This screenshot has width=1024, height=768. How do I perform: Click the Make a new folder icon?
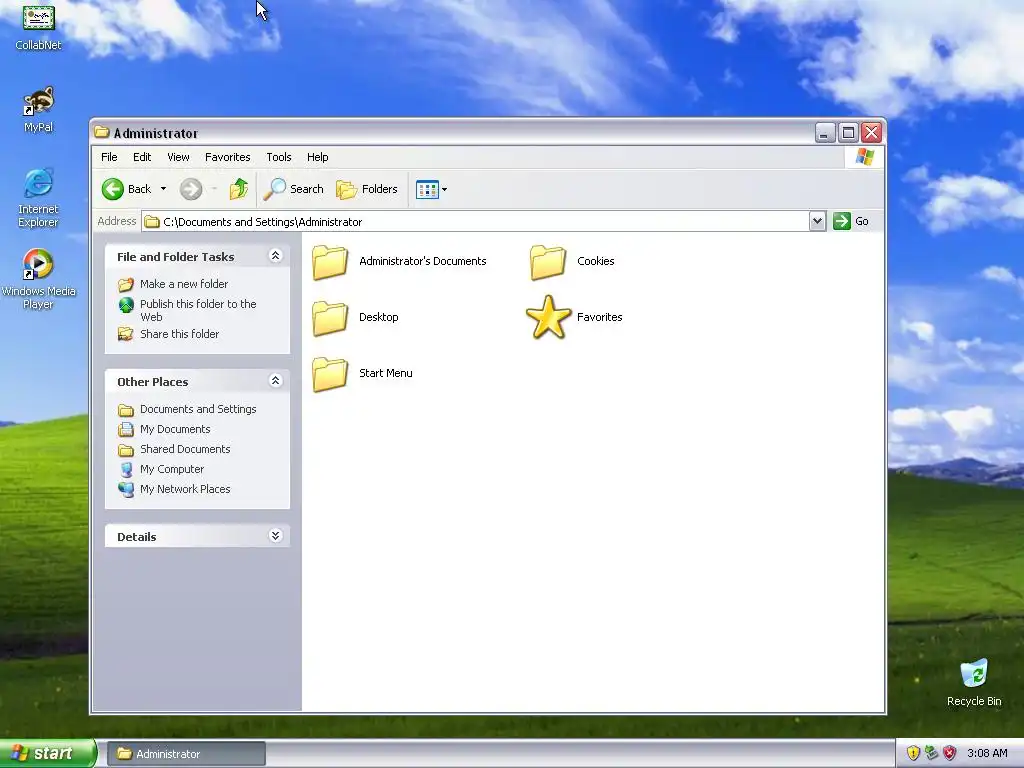(x=126, y=285)
